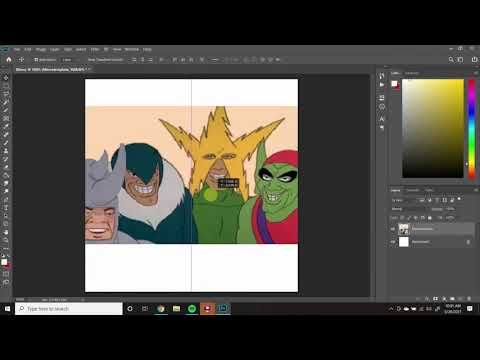Click the Home icon in options bar

tap(9, 60)
